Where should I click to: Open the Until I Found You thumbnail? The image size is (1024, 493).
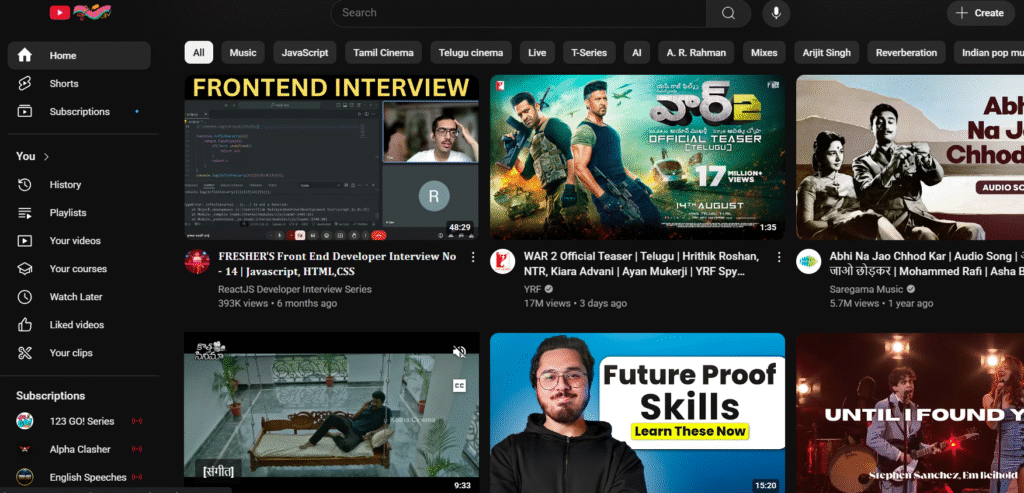tap(910, 413)
